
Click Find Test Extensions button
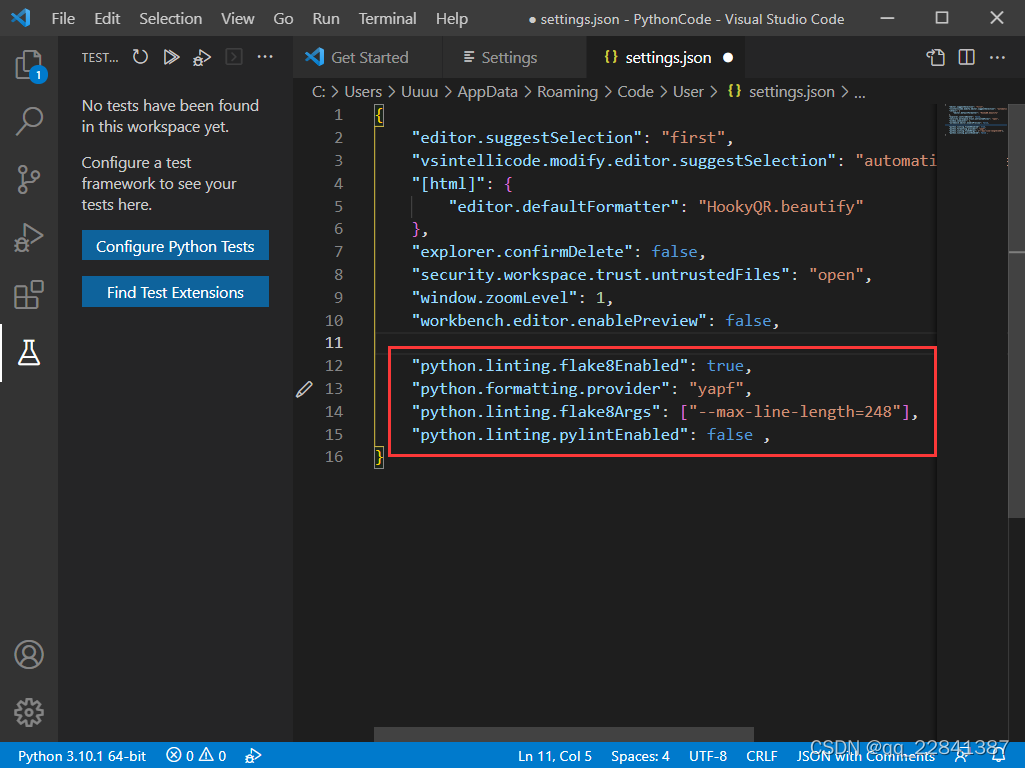175,292
